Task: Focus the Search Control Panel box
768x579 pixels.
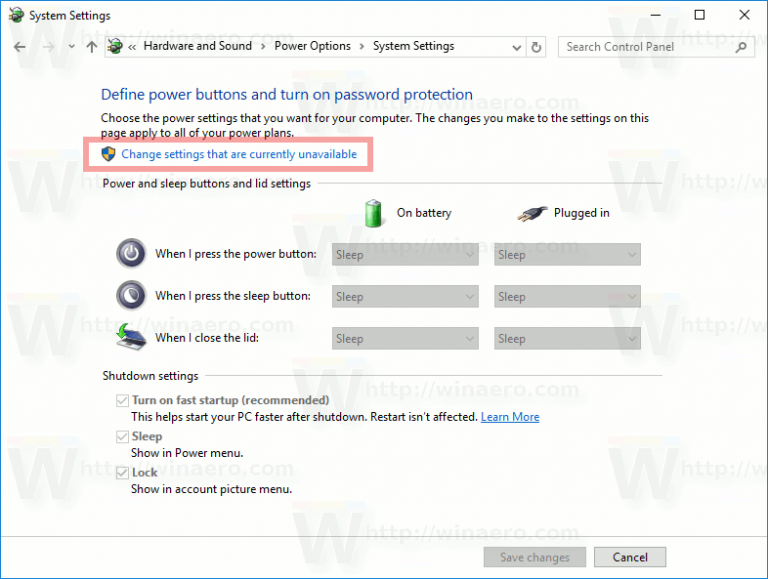Action: (656, 47)
